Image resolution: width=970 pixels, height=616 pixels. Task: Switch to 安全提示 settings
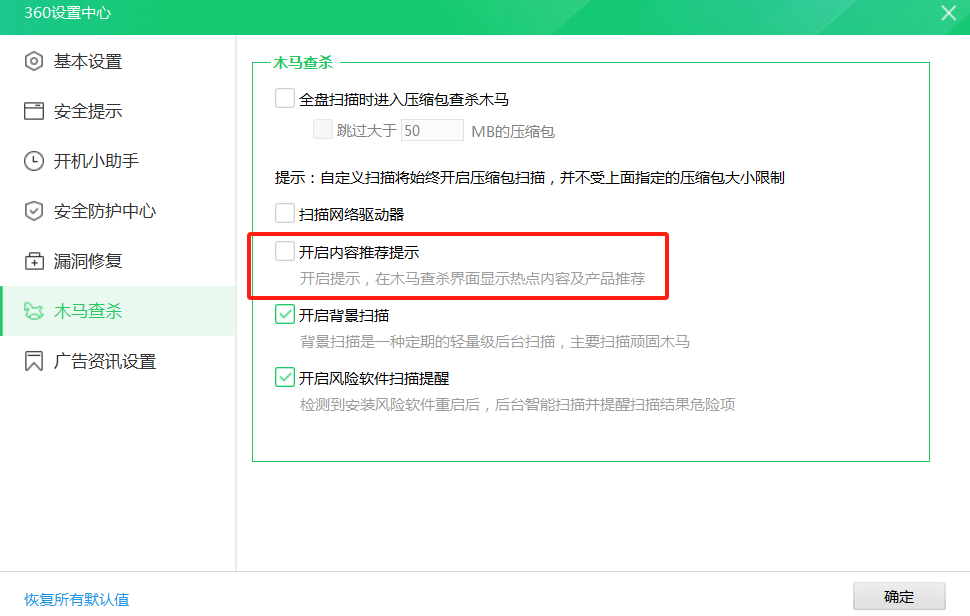click(118, 111)
